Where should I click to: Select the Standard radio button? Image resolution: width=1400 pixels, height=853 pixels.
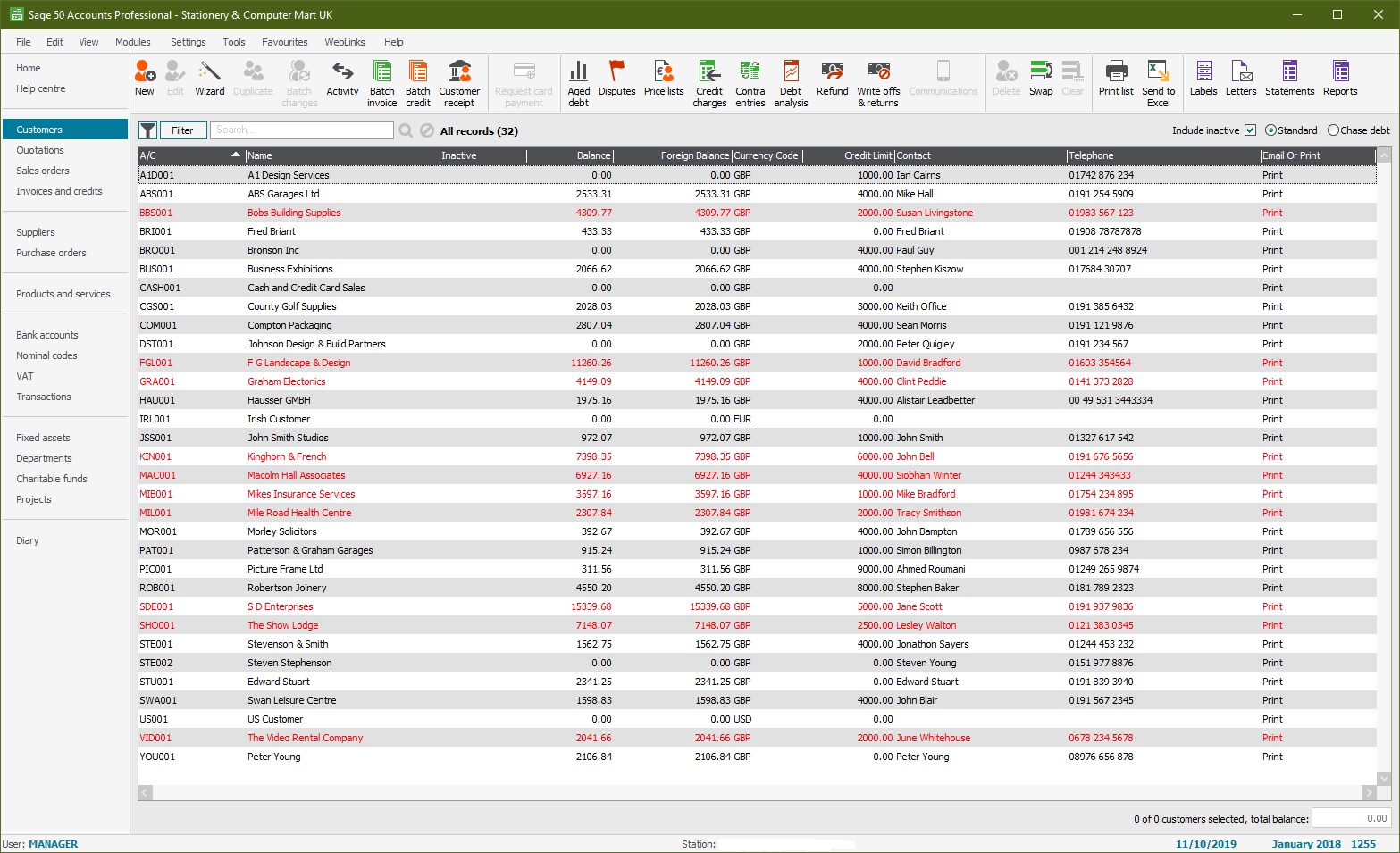1270,130
